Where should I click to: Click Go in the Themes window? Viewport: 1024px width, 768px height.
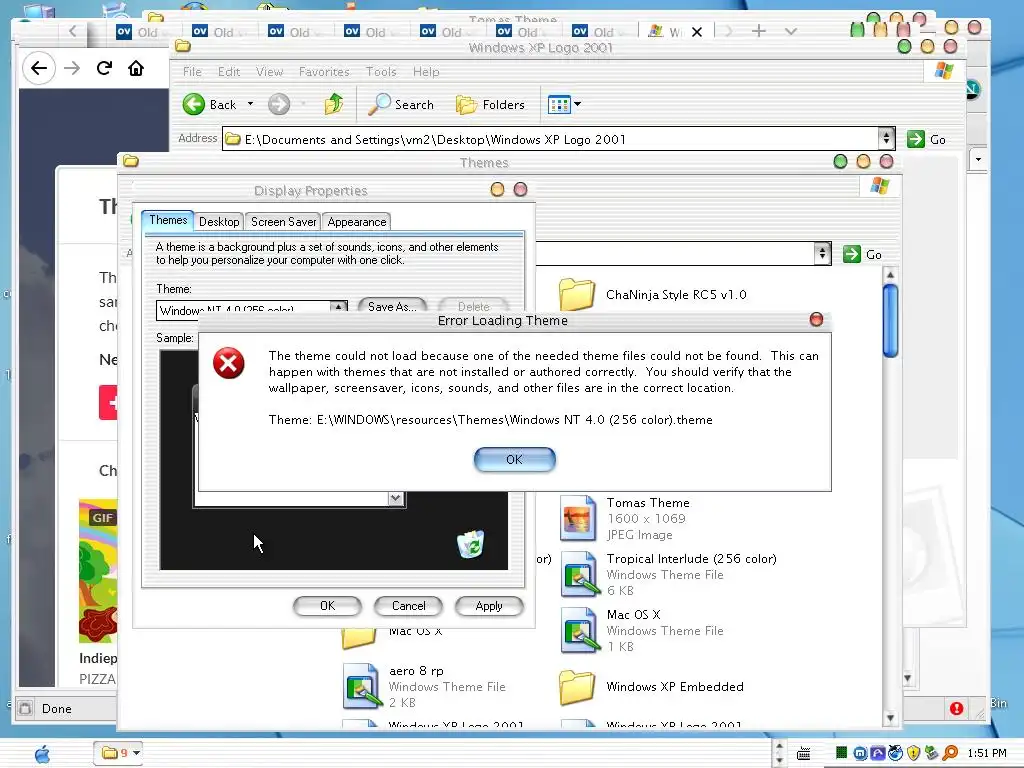click(x=862, y=254)
